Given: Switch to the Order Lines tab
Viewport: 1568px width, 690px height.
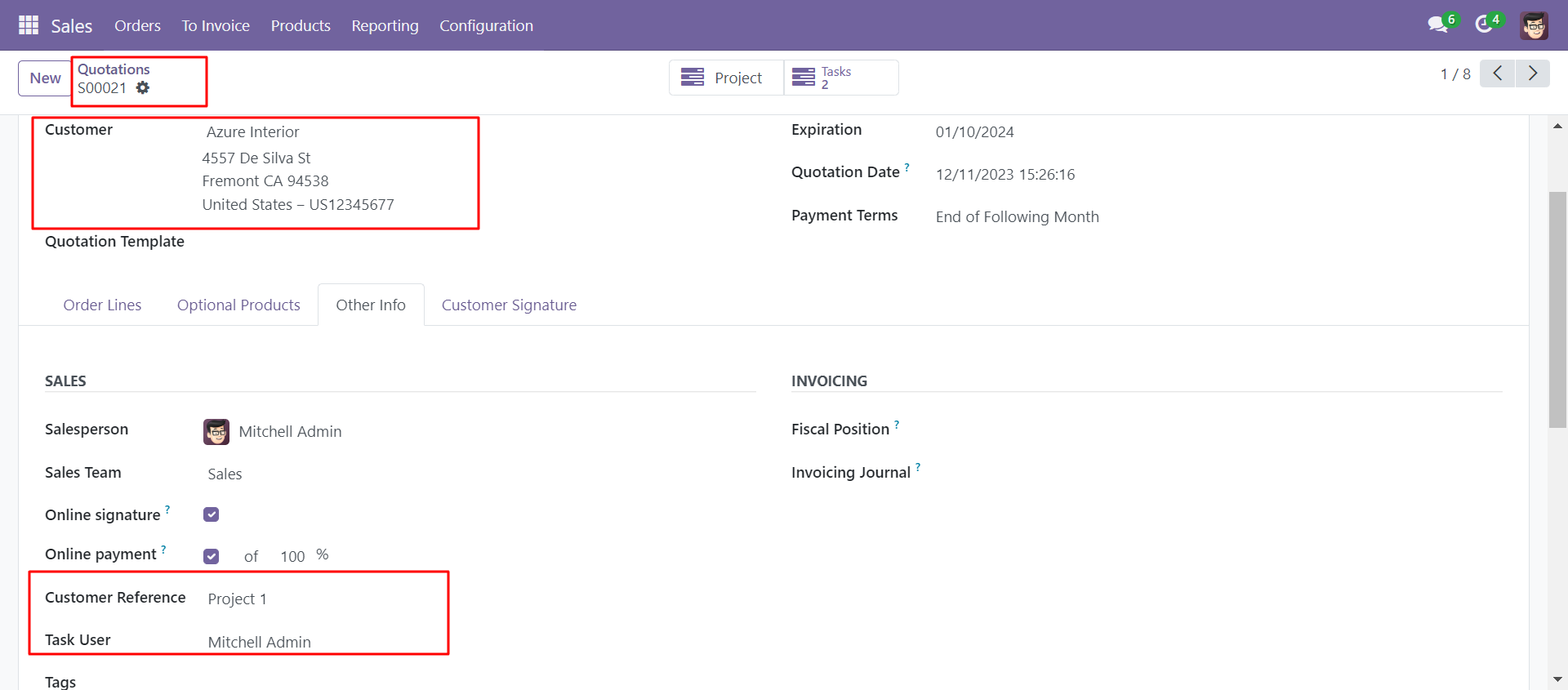Looking at the screenshot, I should tap(102, 305).
